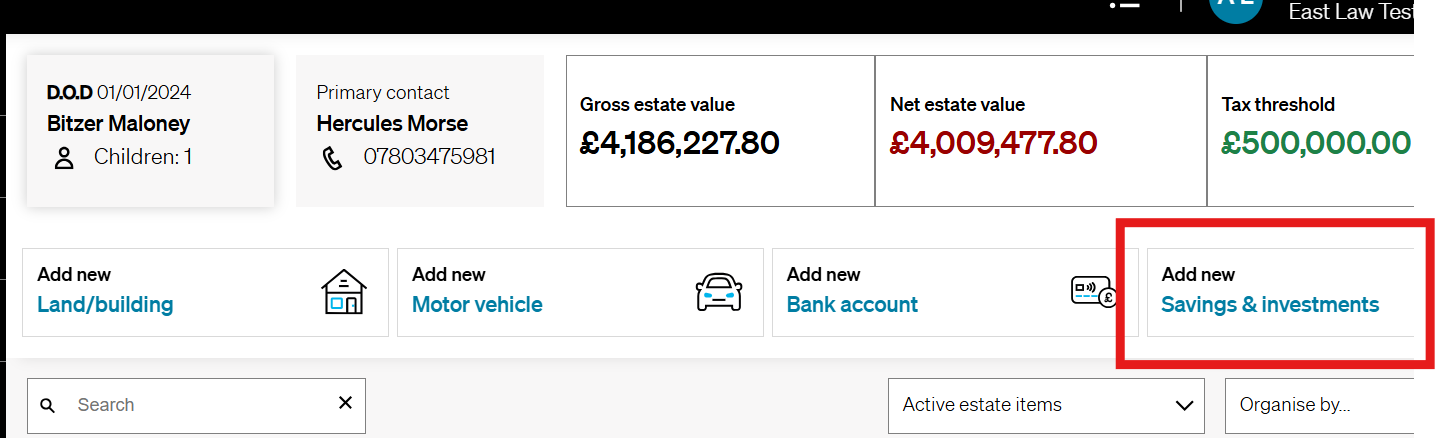Click the car icon on Motor vehicle card

719,293
